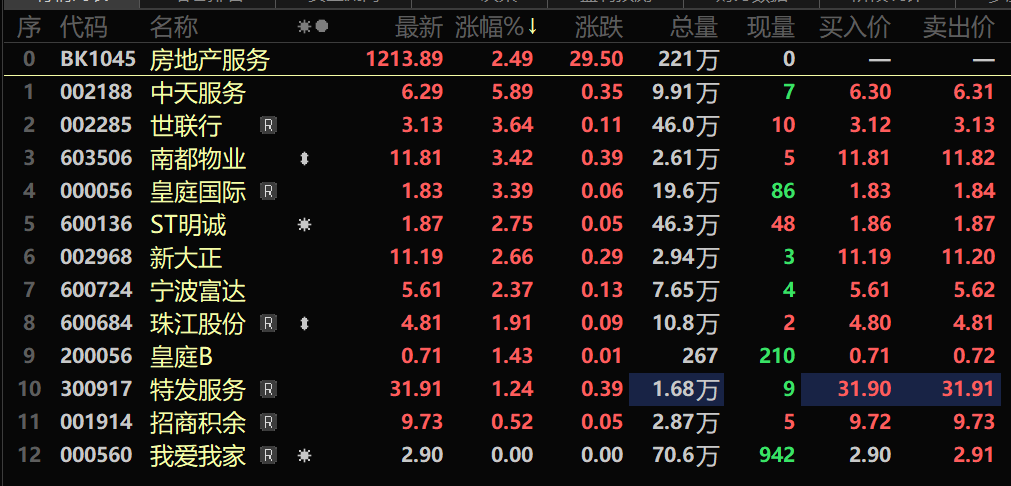The width and height of the screenshot is (1011, 486).
Task: Click the highlighted volume cell 1.68万
Action: coord(676,389)
